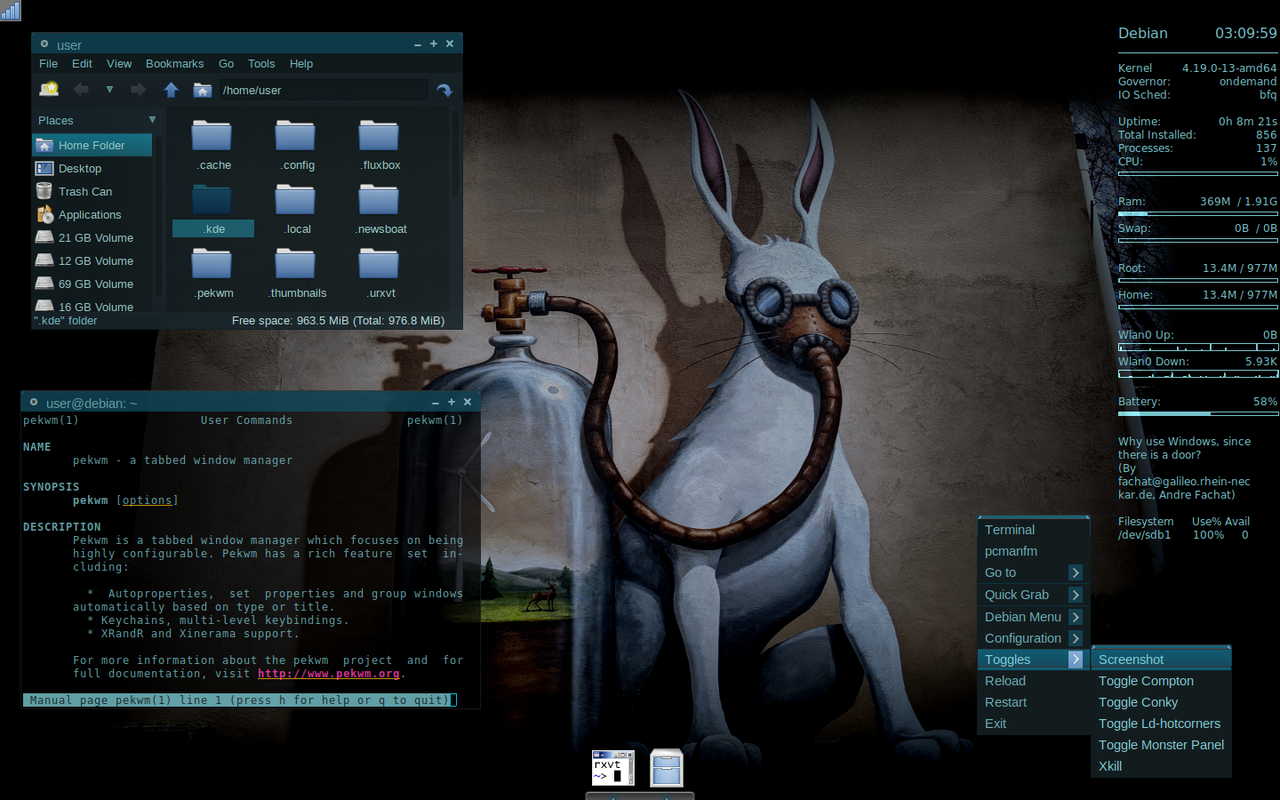Open the View menu in pcmanfm
This screenshot has height=800, width=1280.
point(119,63)
